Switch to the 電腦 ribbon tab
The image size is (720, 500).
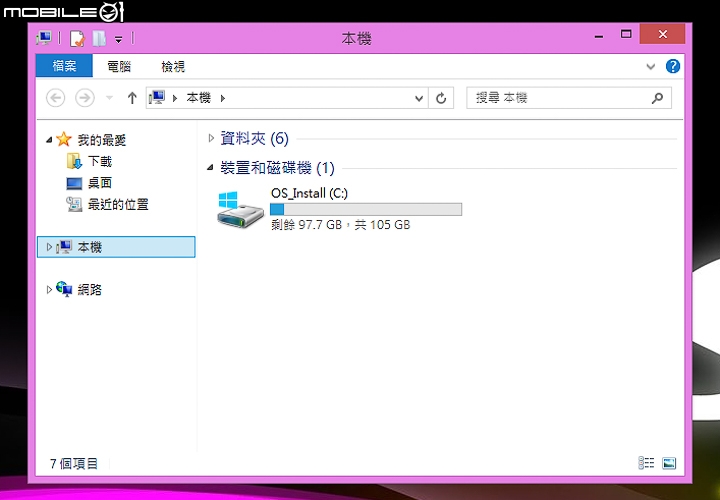[x=119, y=67]
